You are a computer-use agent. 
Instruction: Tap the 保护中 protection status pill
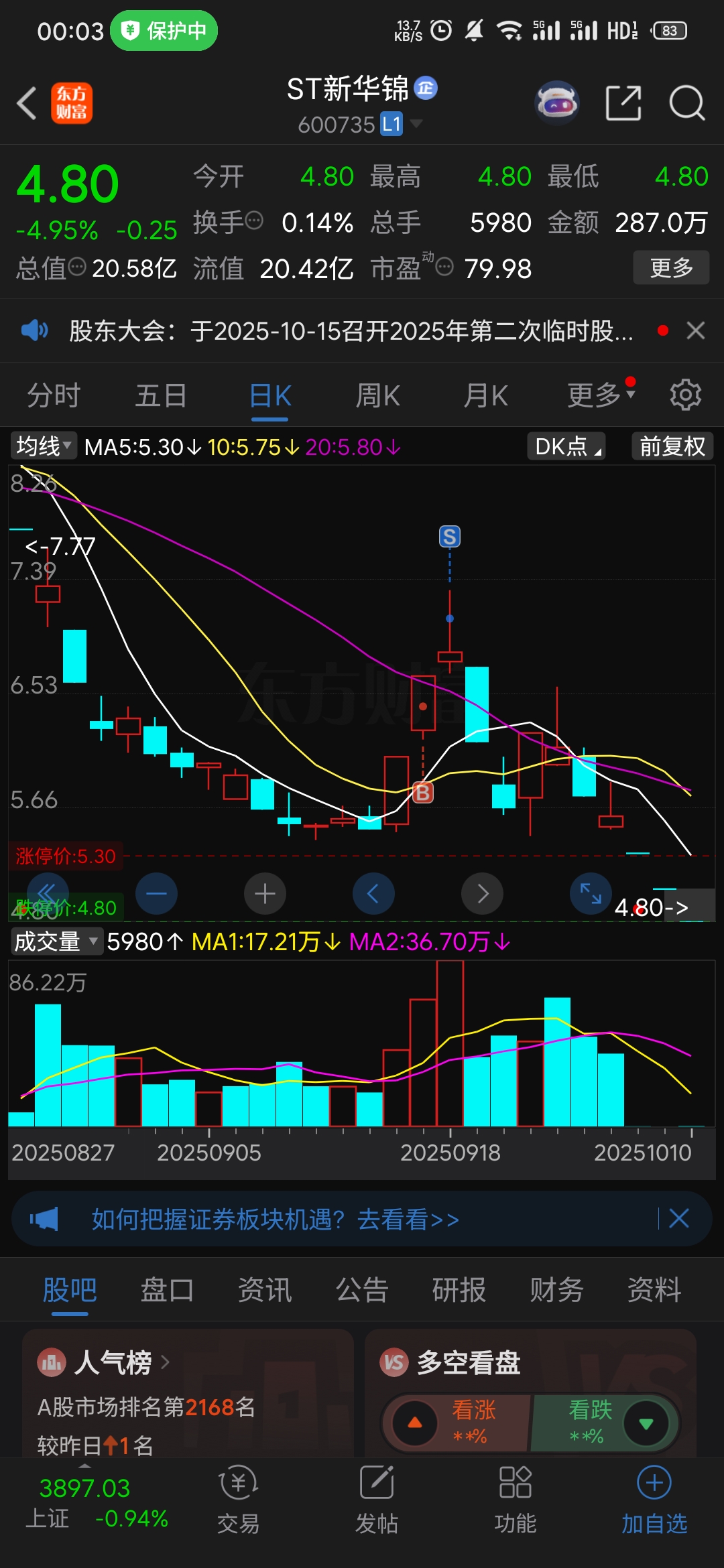tap(164, 30)
